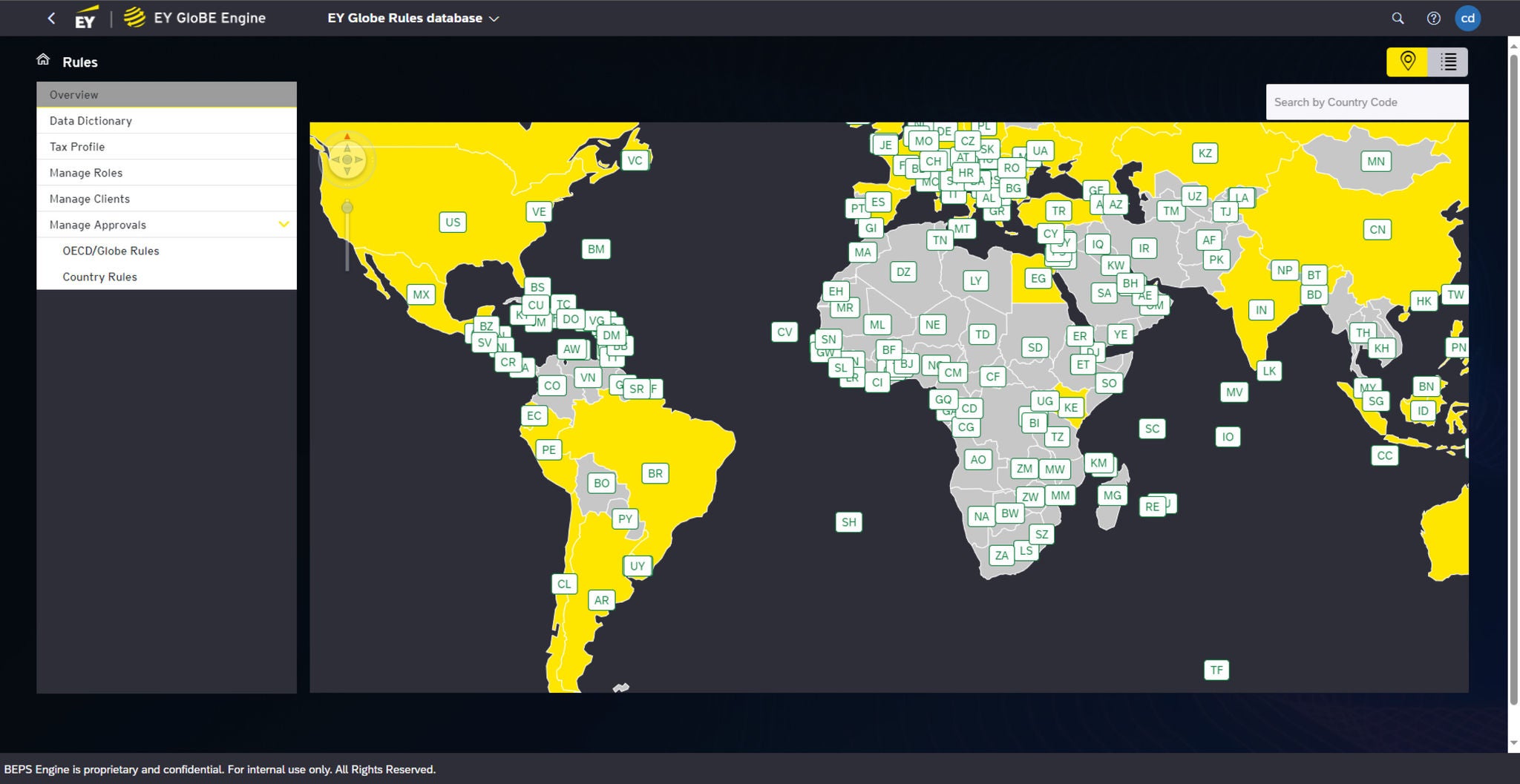Image resolution: width=1520 pixels, height=784 pixels.
Task: Focus the Search by Country Code field
Action: 1366,102
